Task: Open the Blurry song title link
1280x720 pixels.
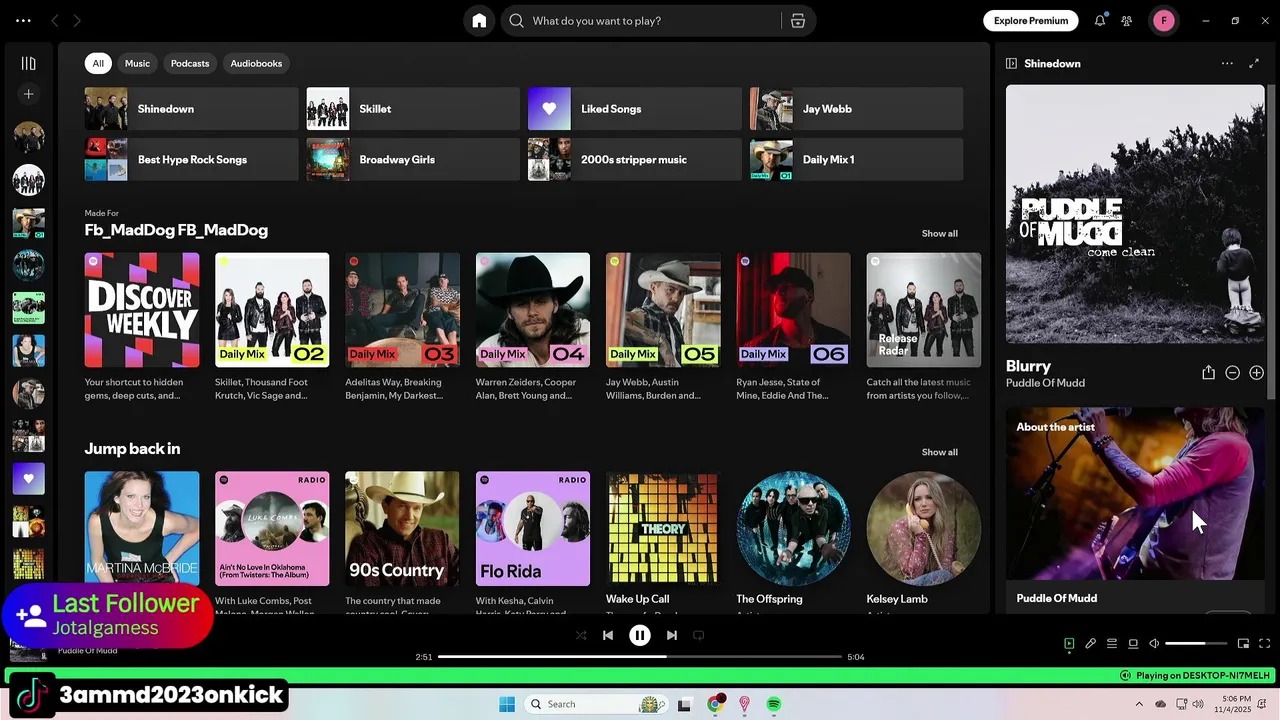Action: click(x=1028, y=366)
